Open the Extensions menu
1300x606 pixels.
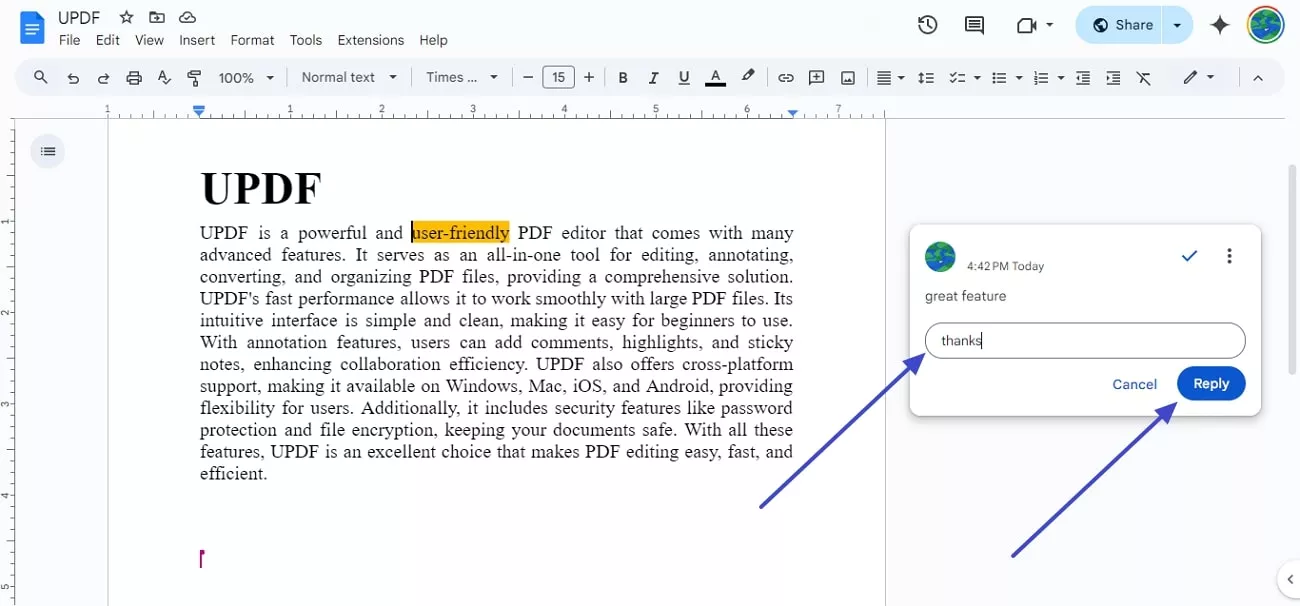tap(370, 40)
